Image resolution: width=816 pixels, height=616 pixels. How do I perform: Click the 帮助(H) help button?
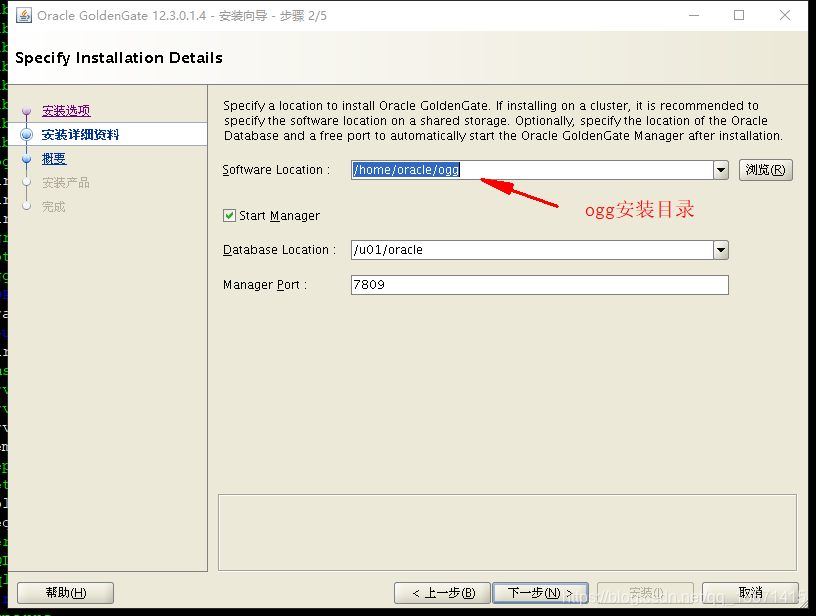tap(64, 592)
